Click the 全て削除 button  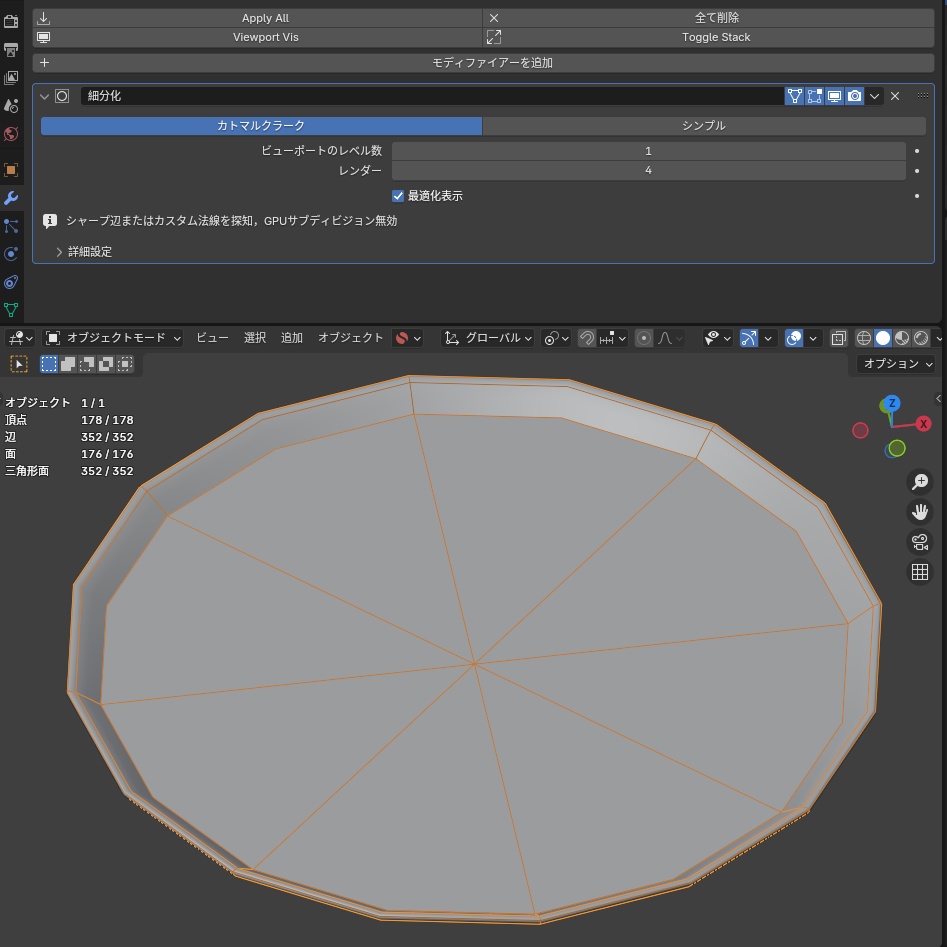tap(716, 17)
